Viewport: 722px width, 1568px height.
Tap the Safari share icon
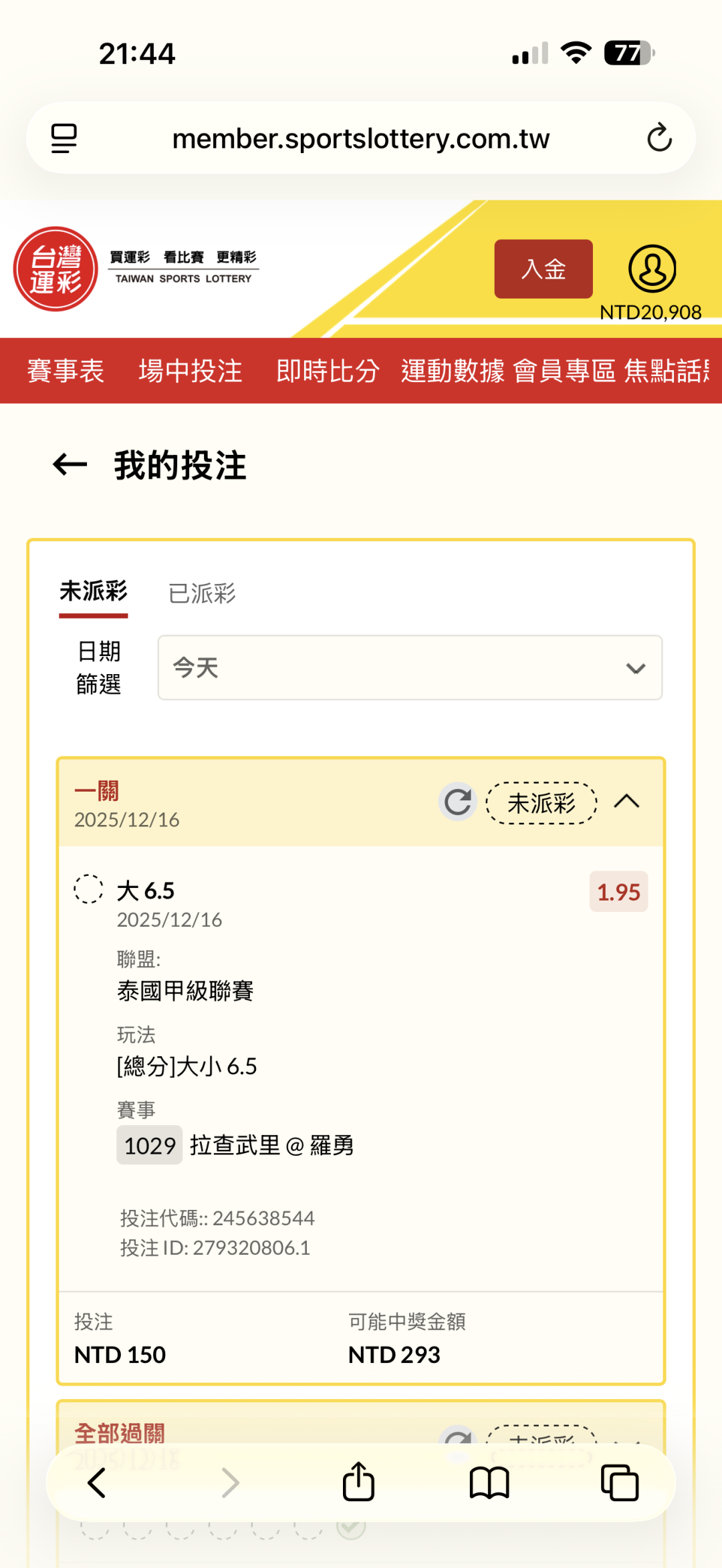[358, 1482]
